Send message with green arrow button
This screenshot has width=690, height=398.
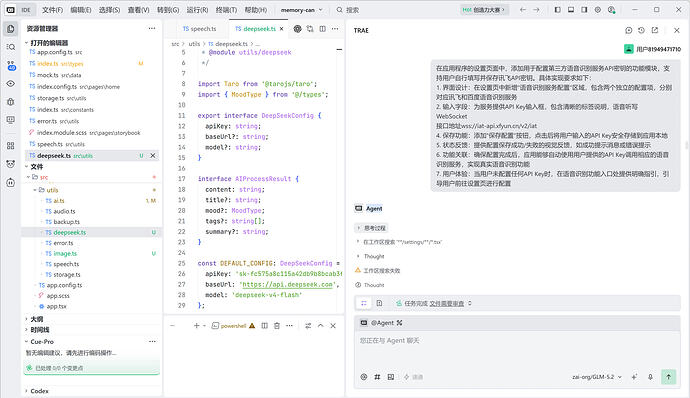pos(668,377)
